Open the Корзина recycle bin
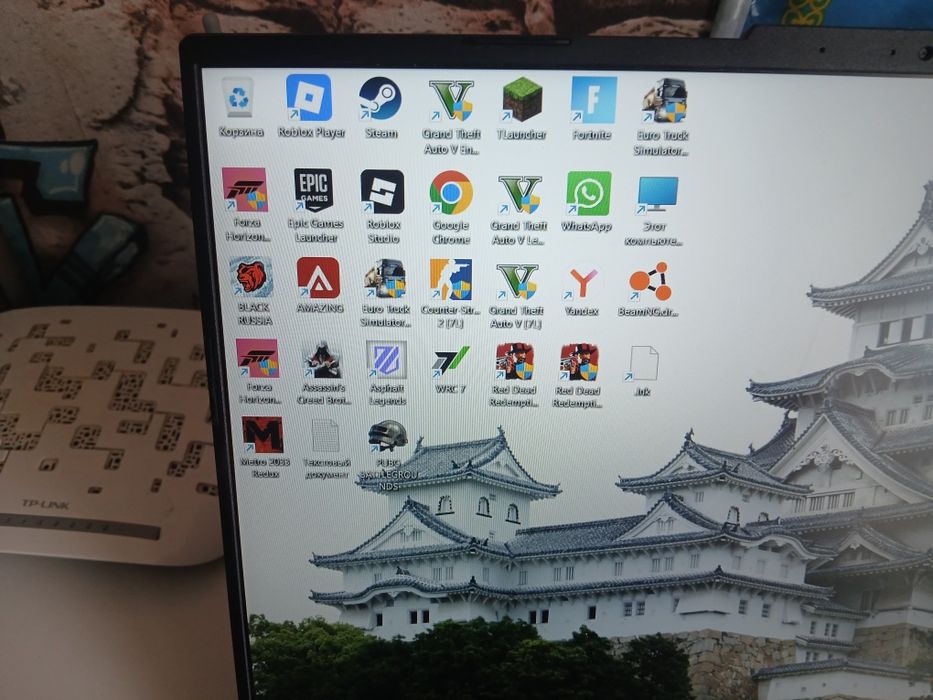933x700 pixels. coord(239,98)
